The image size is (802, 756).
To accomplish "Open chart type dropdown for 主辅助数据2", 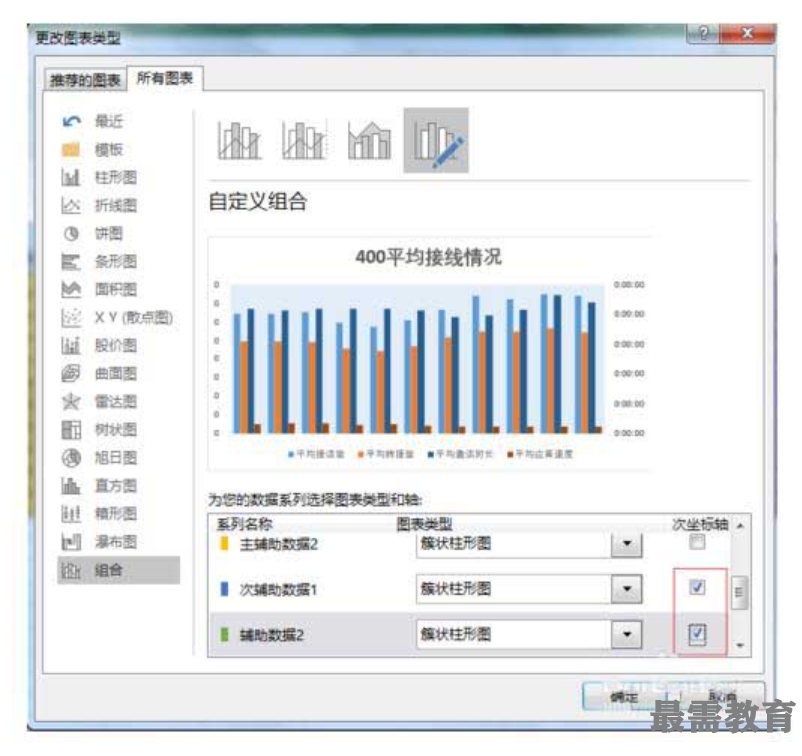I will point(627,544).
